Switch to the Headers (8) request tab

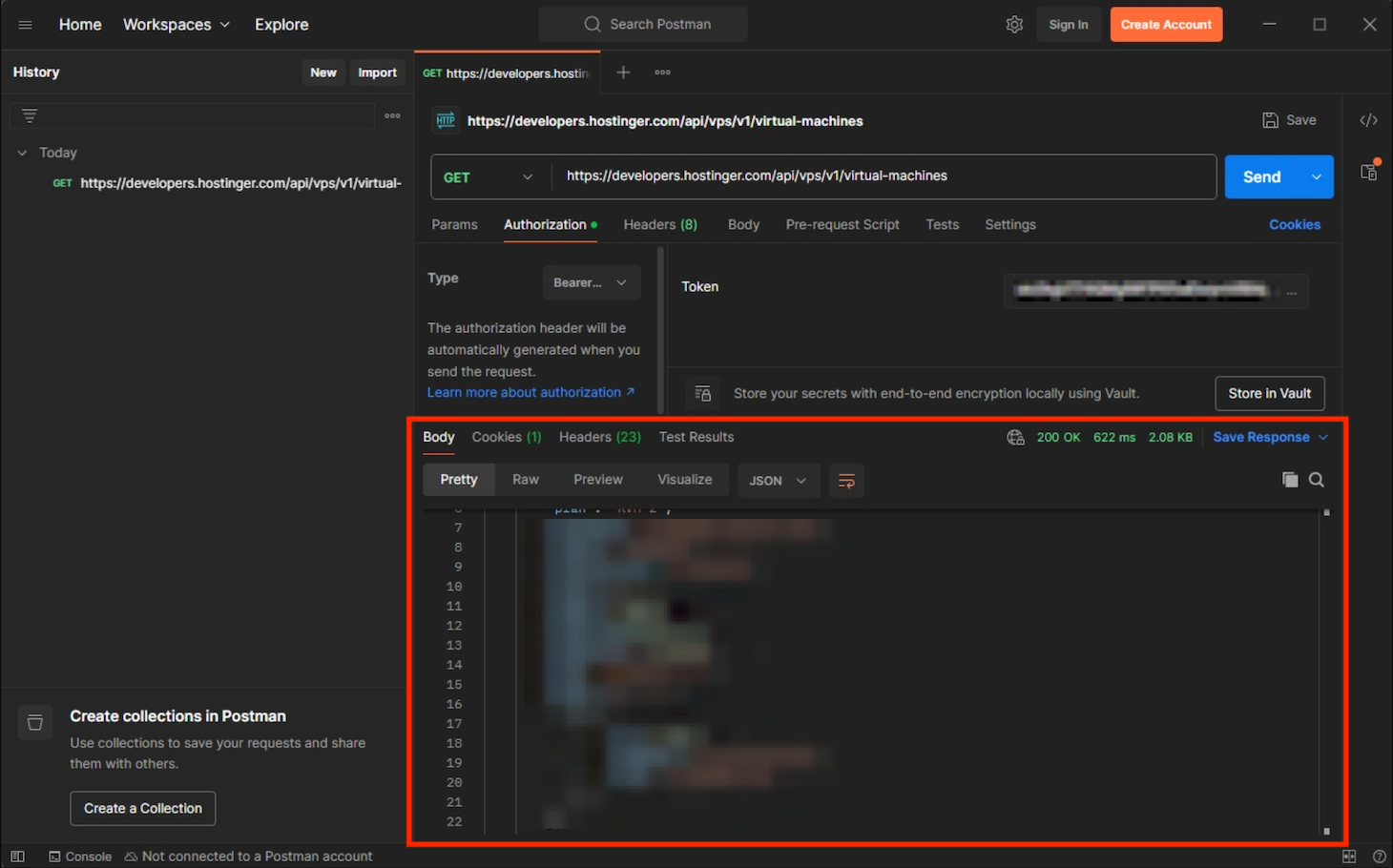pos(659,224)
